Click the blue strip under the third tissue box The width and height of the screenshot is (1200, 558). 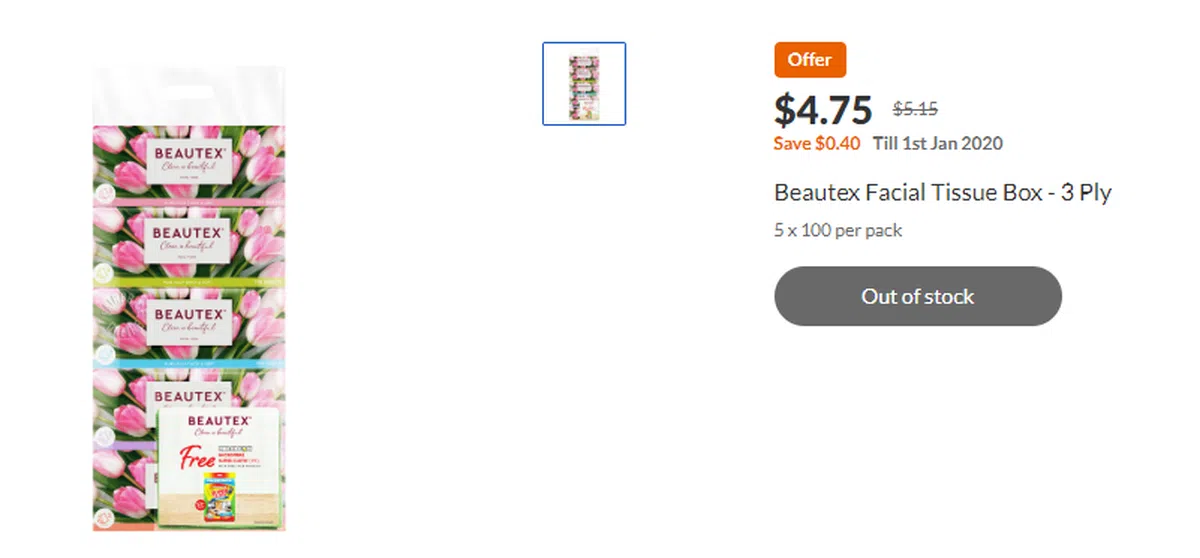pos(189,365)
